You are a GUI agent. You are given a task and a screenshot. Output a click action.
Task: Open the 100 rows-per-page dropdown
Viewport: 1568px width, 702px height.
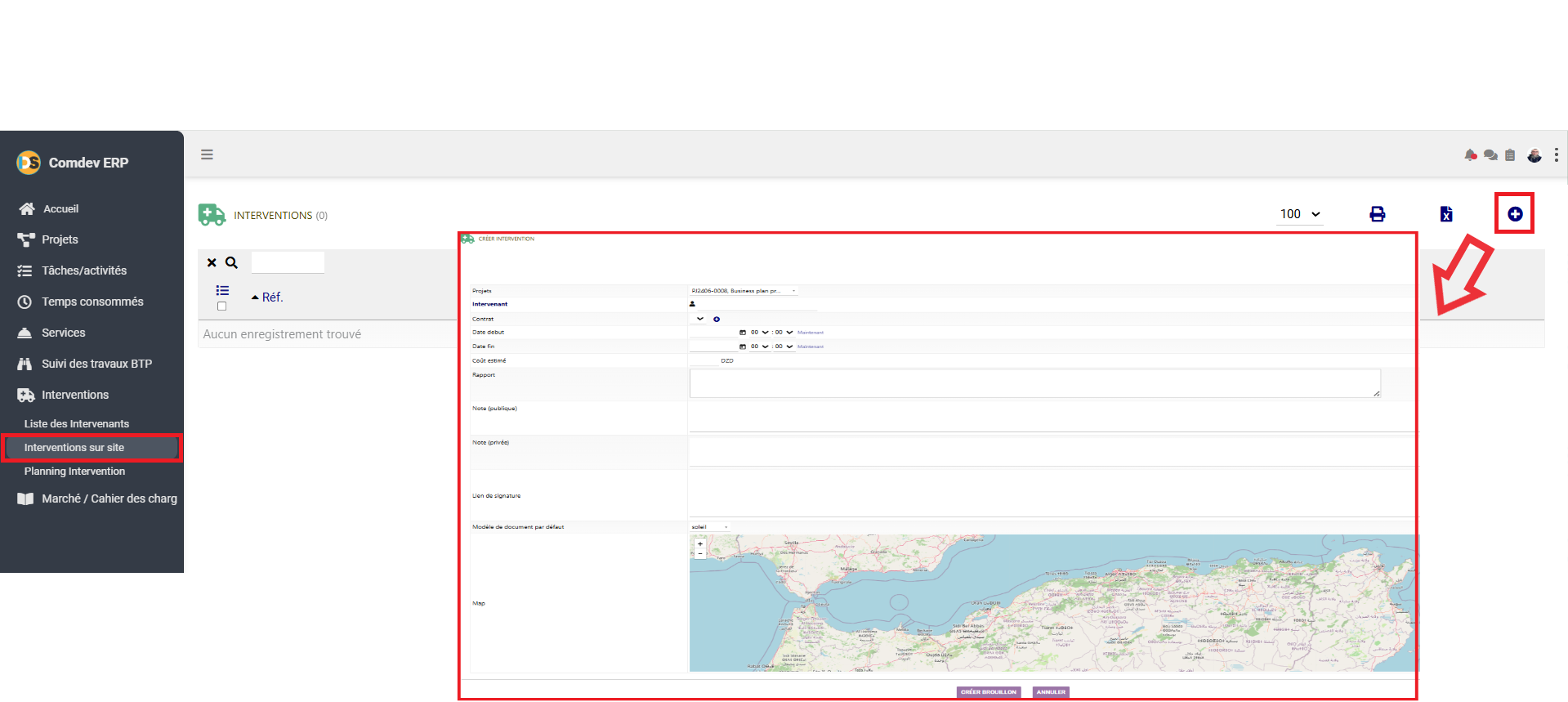click(1300, 214)
